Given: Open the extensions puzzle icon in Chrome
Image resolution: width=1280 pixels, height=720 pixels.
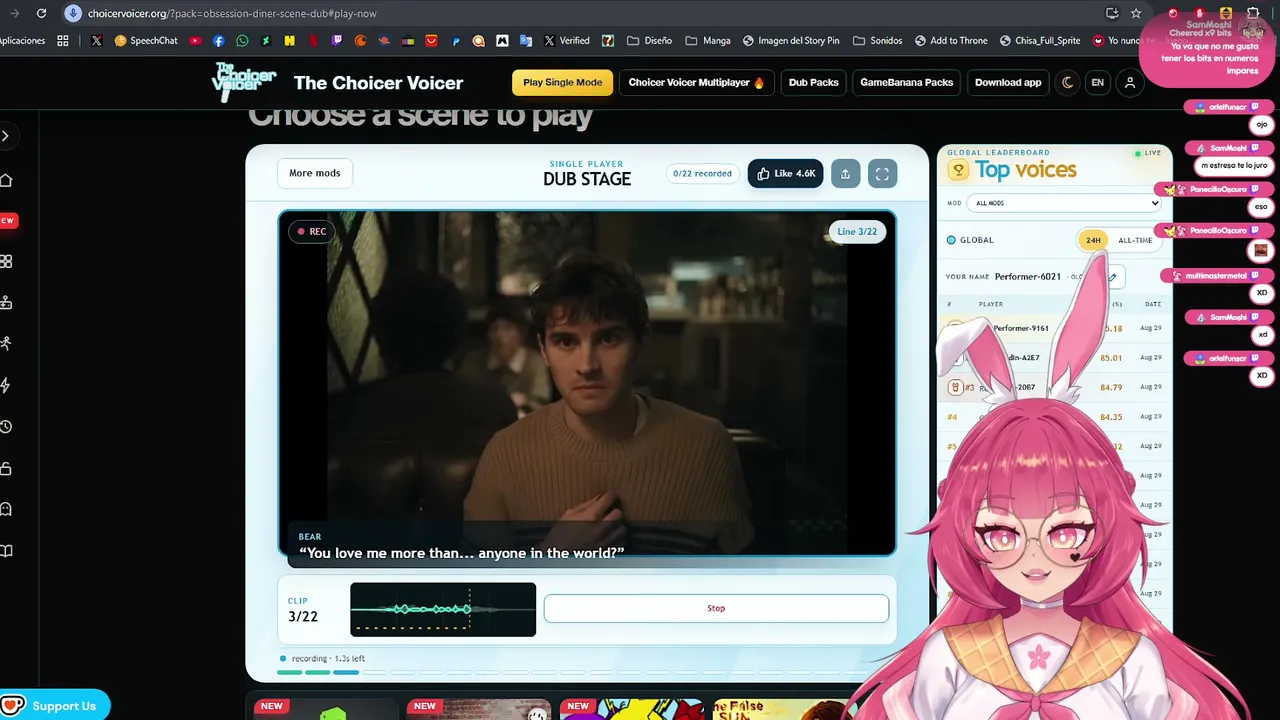Looking at the screenshot, I should pos(1253,13).
